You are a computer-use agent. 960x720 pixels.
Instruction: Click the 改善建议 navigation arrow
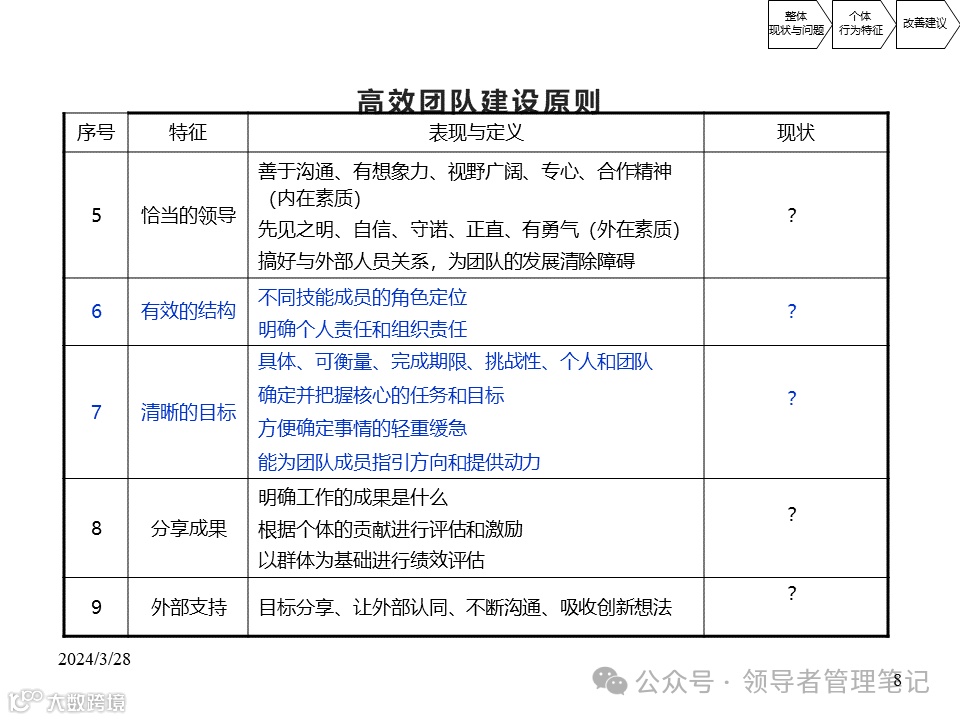926,24
